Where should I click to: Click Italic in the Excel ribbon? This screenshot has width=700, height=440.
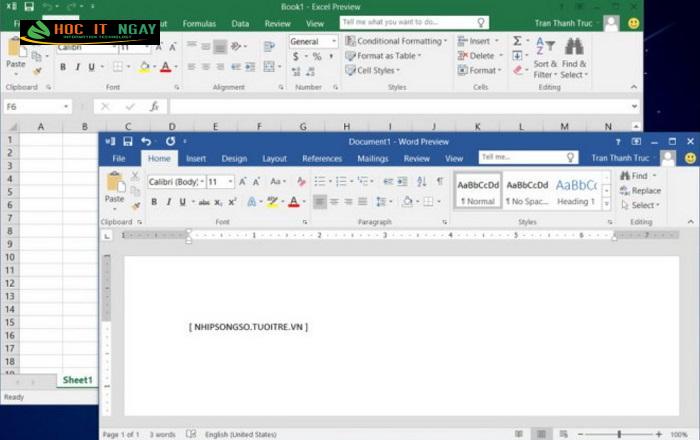(77, 67)
